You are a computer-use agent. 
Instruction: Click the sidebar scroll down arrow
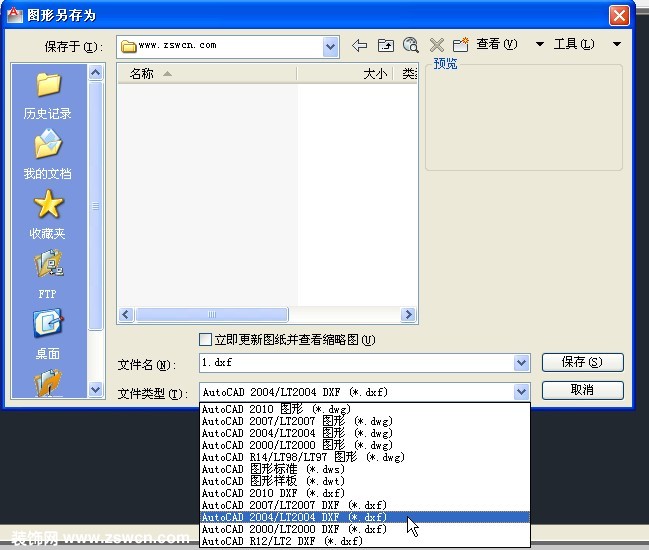96,389
